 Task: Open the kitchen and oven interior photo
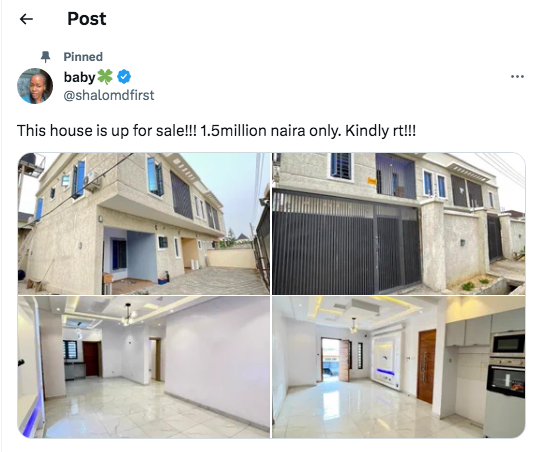coord(398,367)
